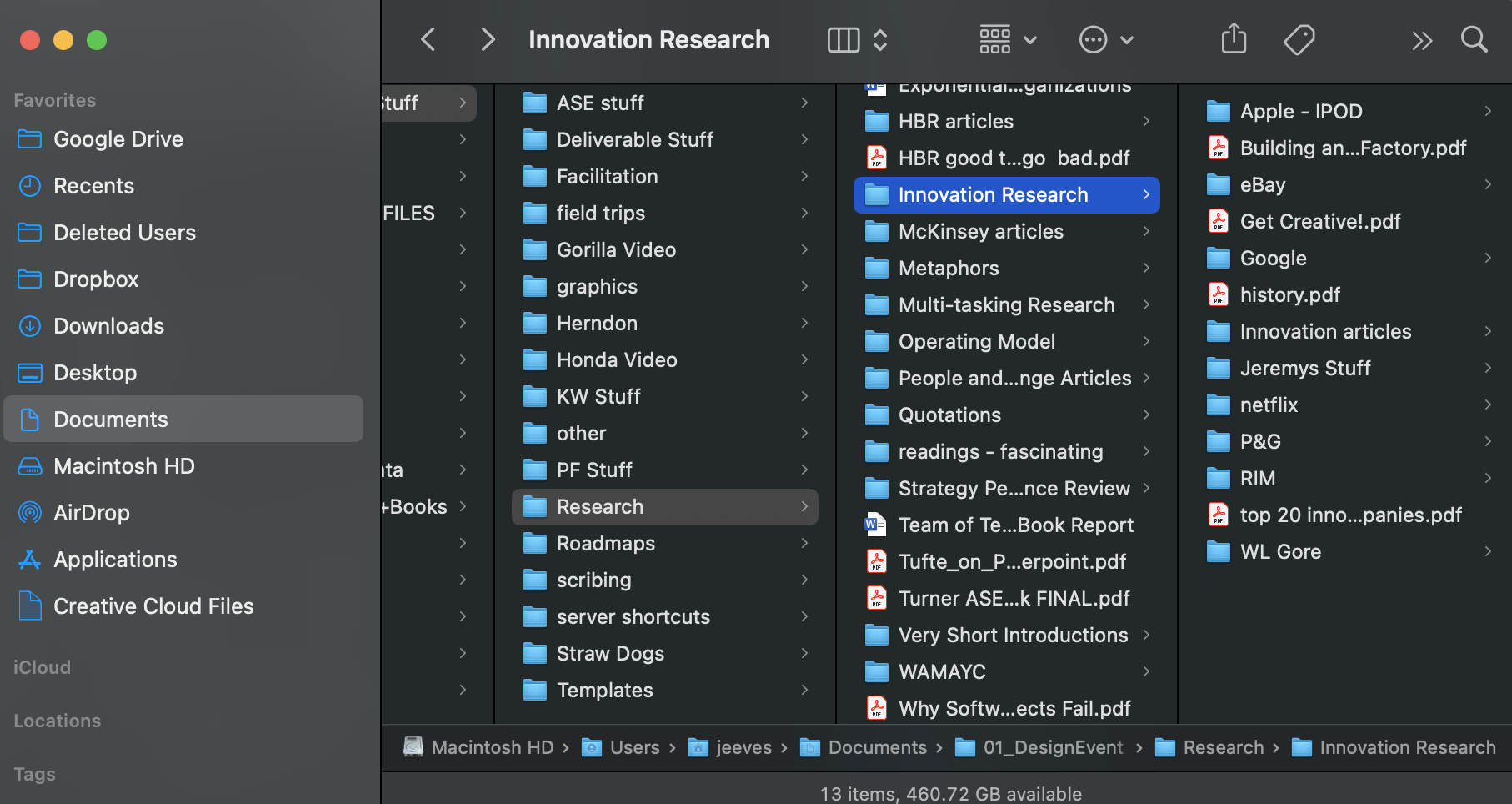This screenshot has width=1512, height=804.
Task: Expand the scribing folder chevron
Action: click(804, 580)
